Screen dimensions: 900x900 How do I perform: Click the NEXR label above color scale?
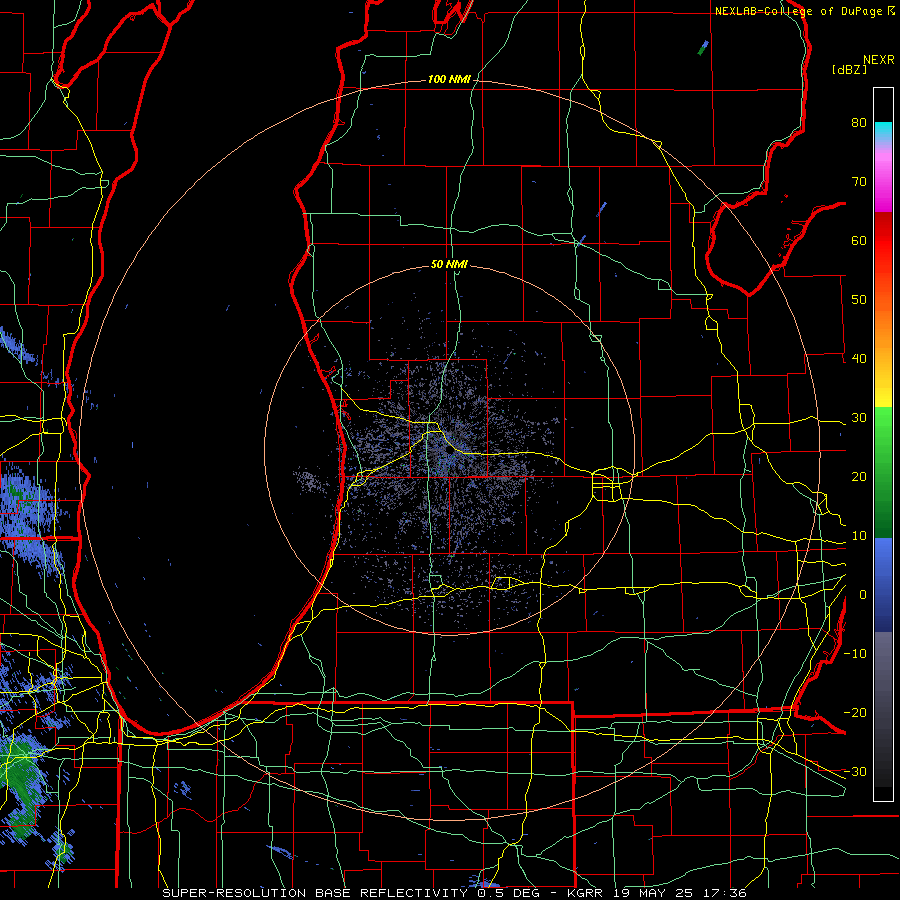click(x=878, y=60)
